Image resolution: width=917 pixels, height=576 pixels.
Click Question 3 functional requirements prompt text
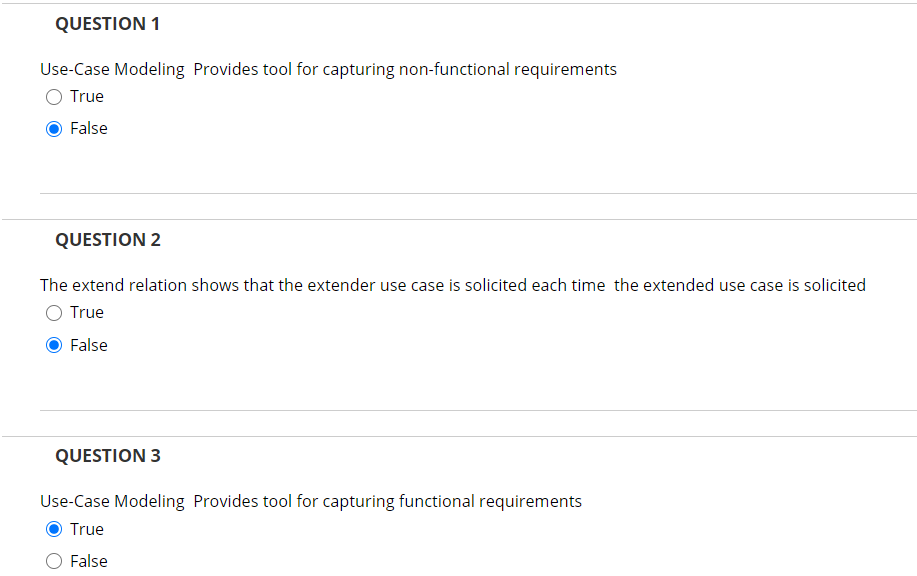point(311,501)
